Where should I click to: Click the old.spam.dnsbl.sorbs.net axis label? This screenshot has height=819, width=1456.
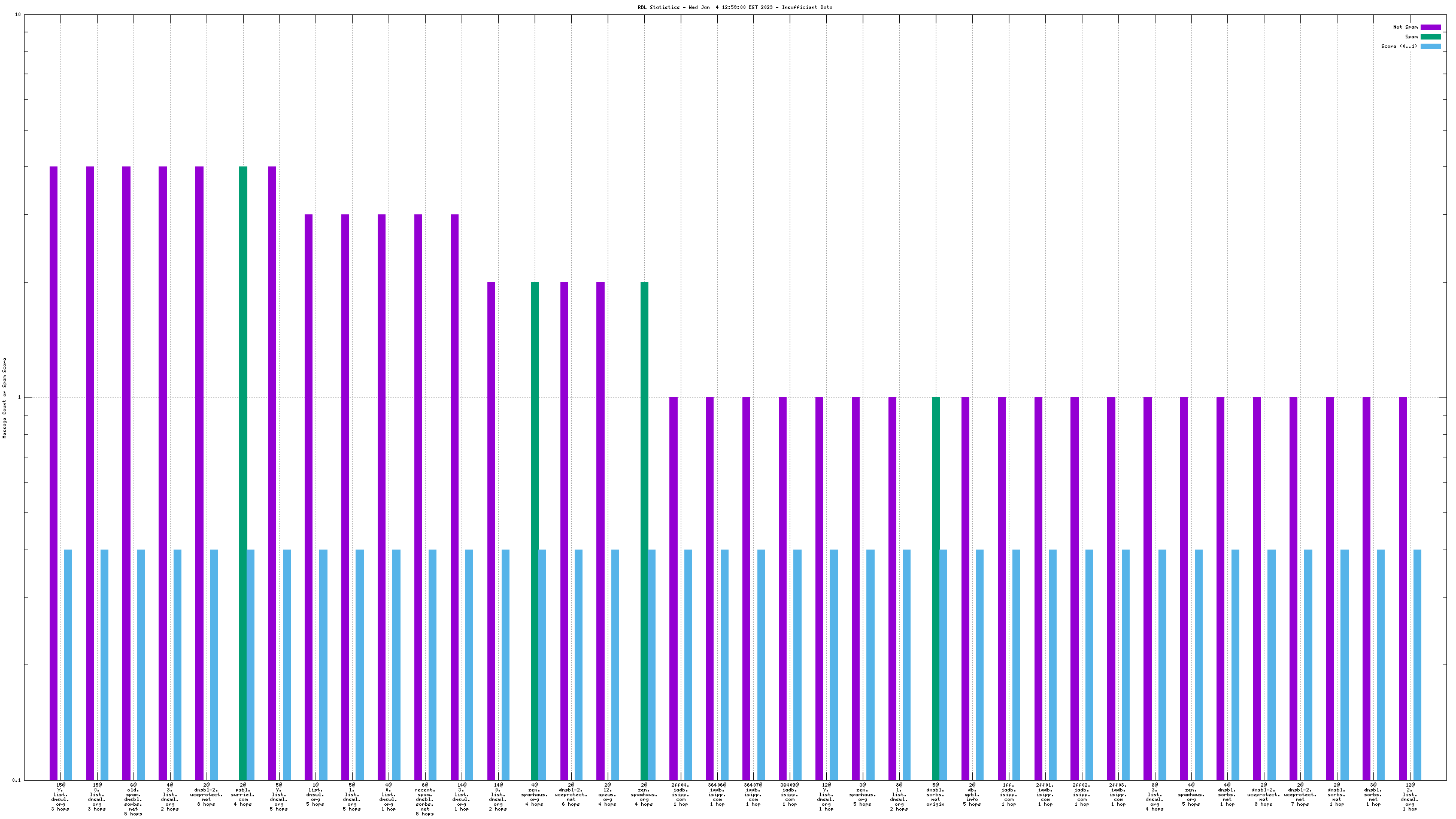[133, 799]
